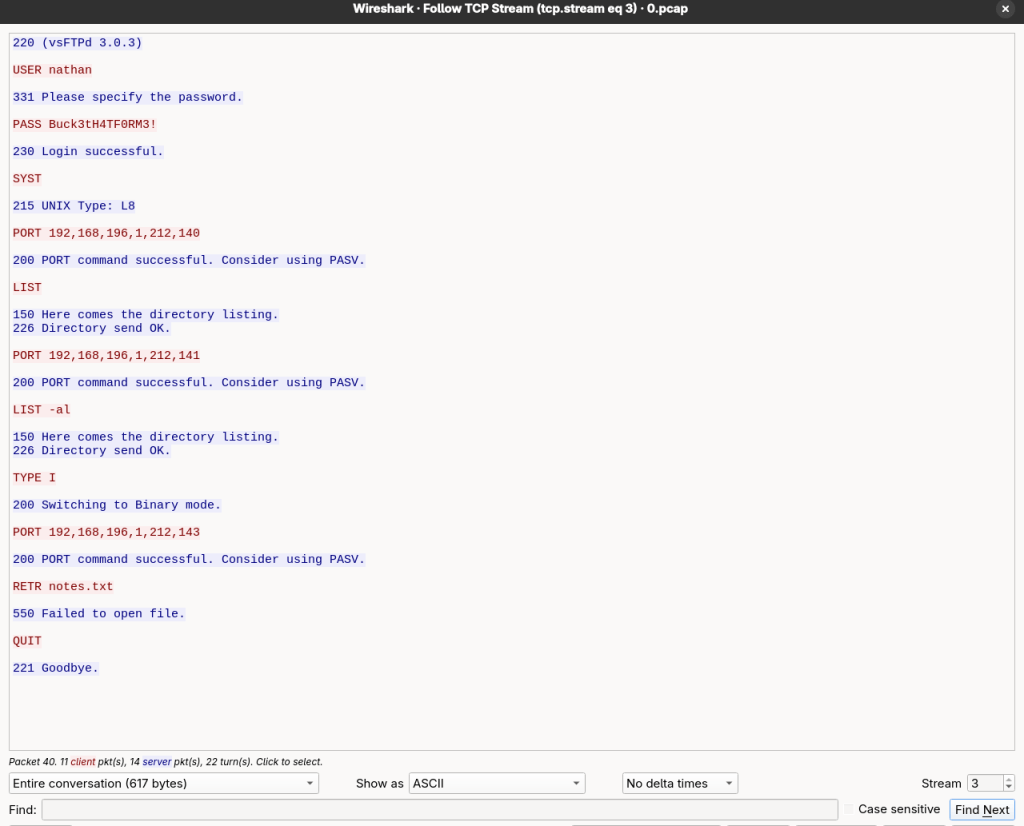Click the Find Next button

pos(981,810)
